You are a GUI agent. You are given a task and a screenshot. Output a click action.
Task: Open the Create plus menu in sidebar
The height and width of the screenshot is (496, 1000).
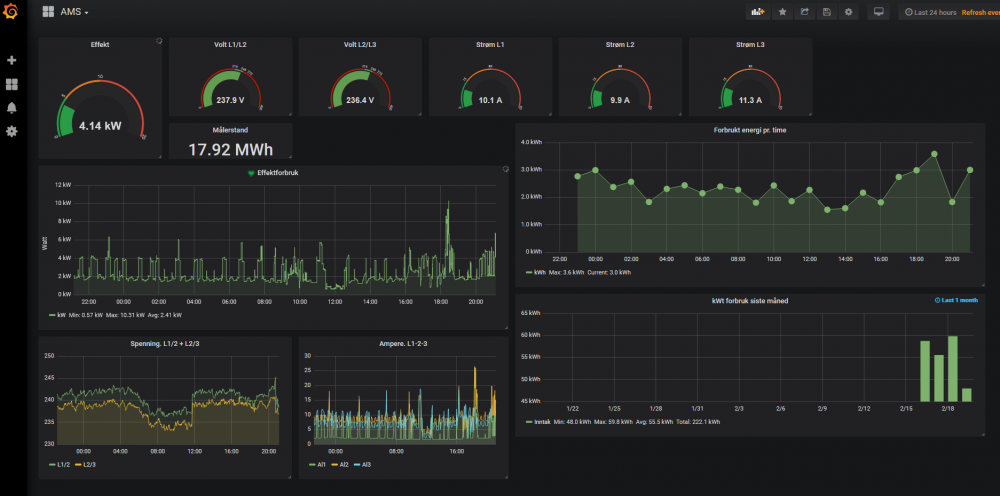tap(12, 60)
